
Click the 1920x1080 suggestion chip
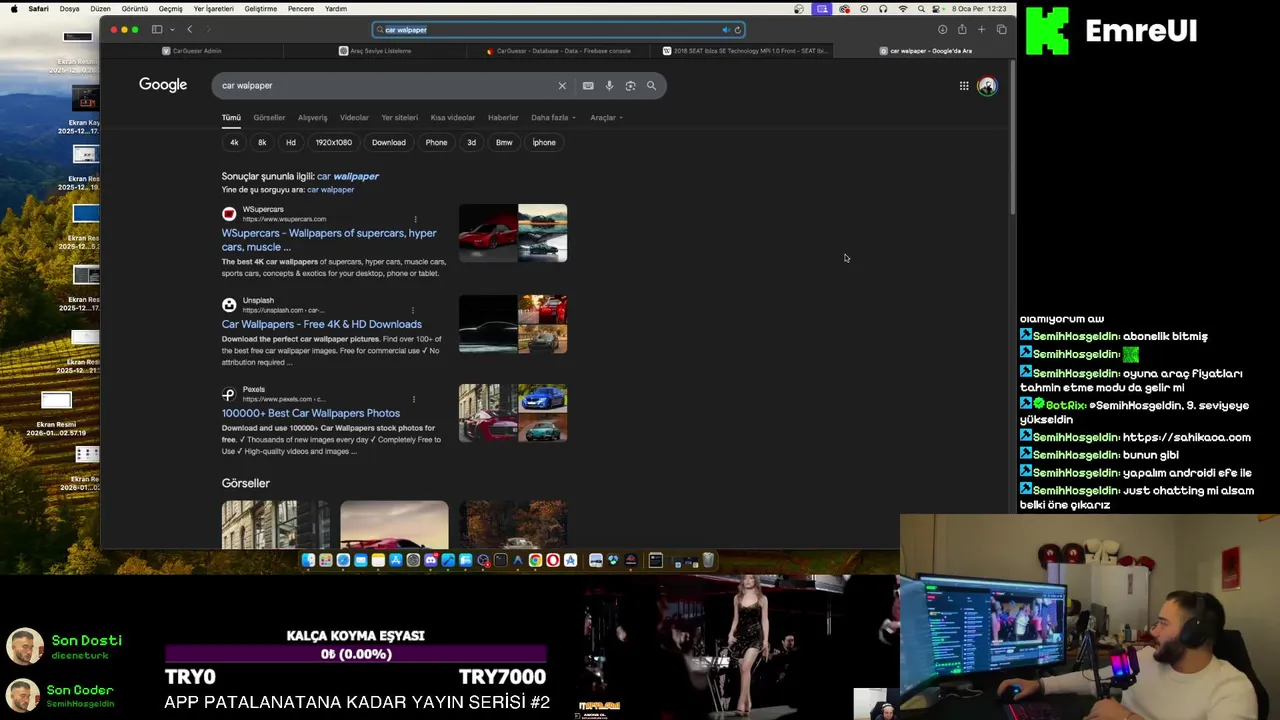tap(334, 142)
